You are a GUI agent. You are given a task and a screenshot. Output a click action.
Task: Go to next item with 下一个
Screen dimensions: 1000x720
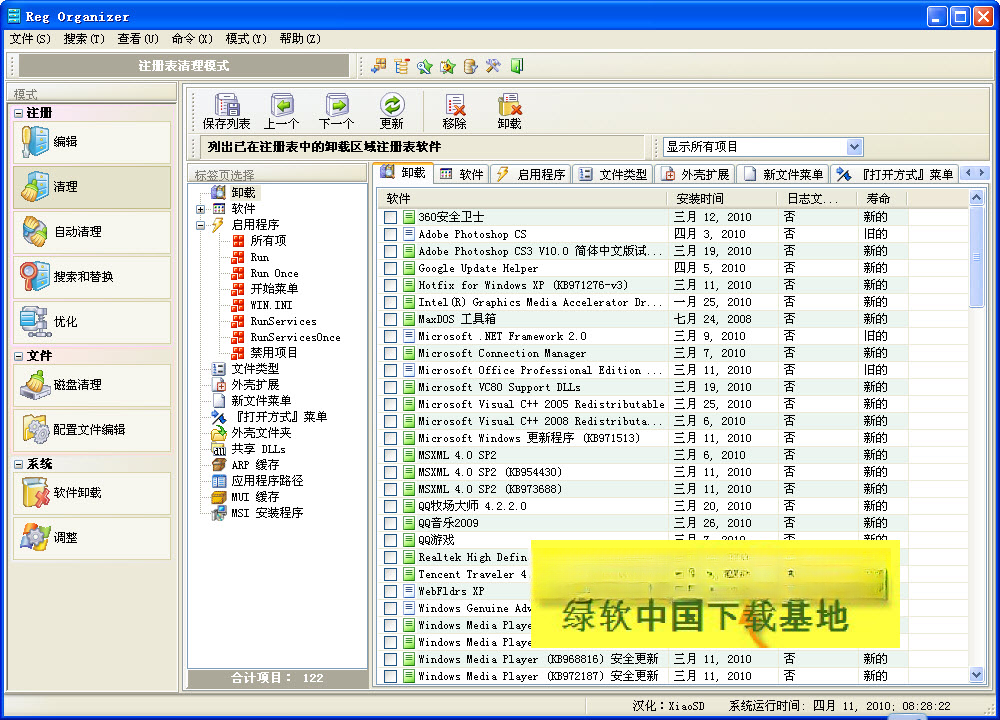336,110
